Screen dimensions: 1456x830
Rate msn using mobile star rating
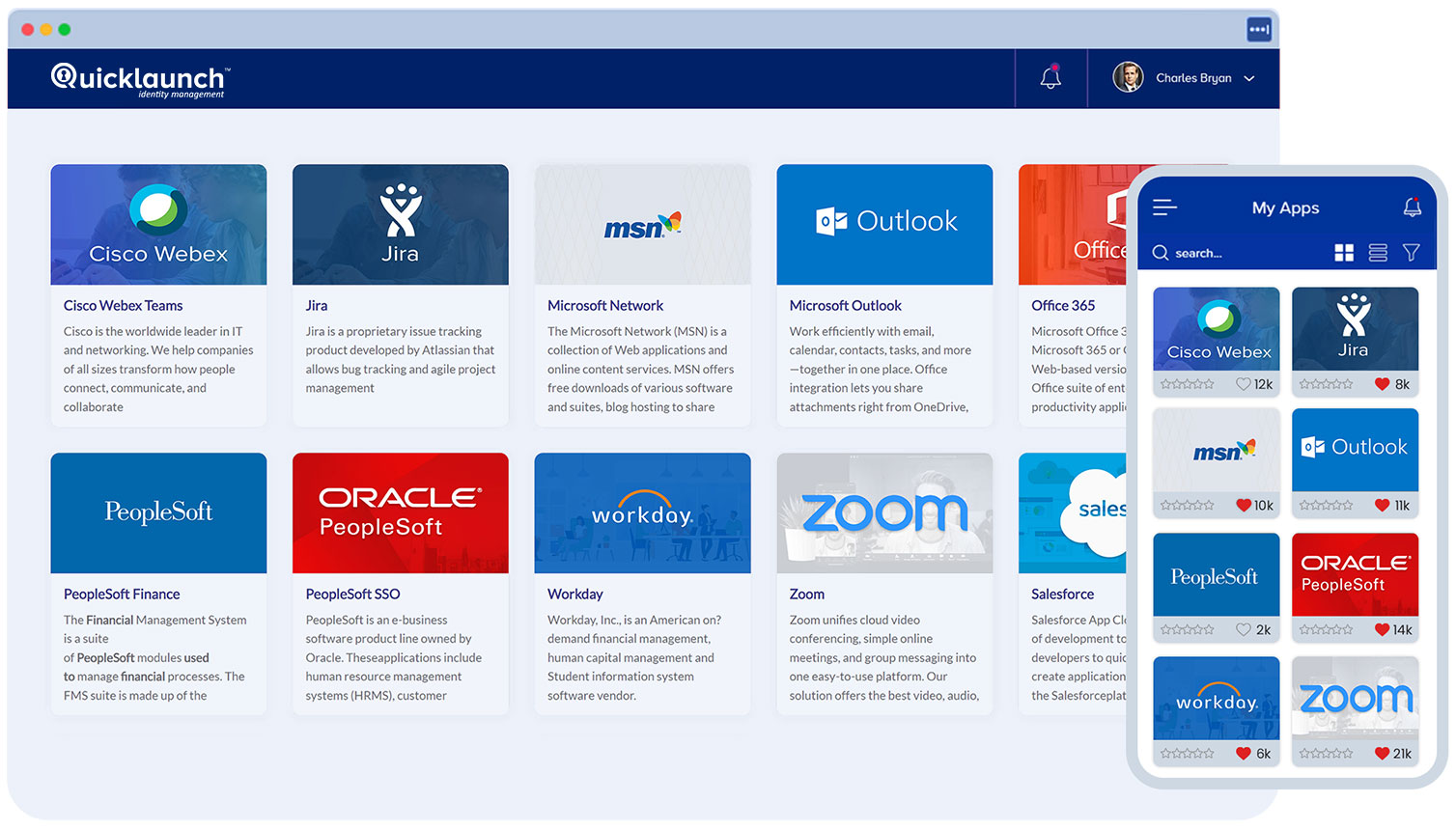tap(1188, 505)
